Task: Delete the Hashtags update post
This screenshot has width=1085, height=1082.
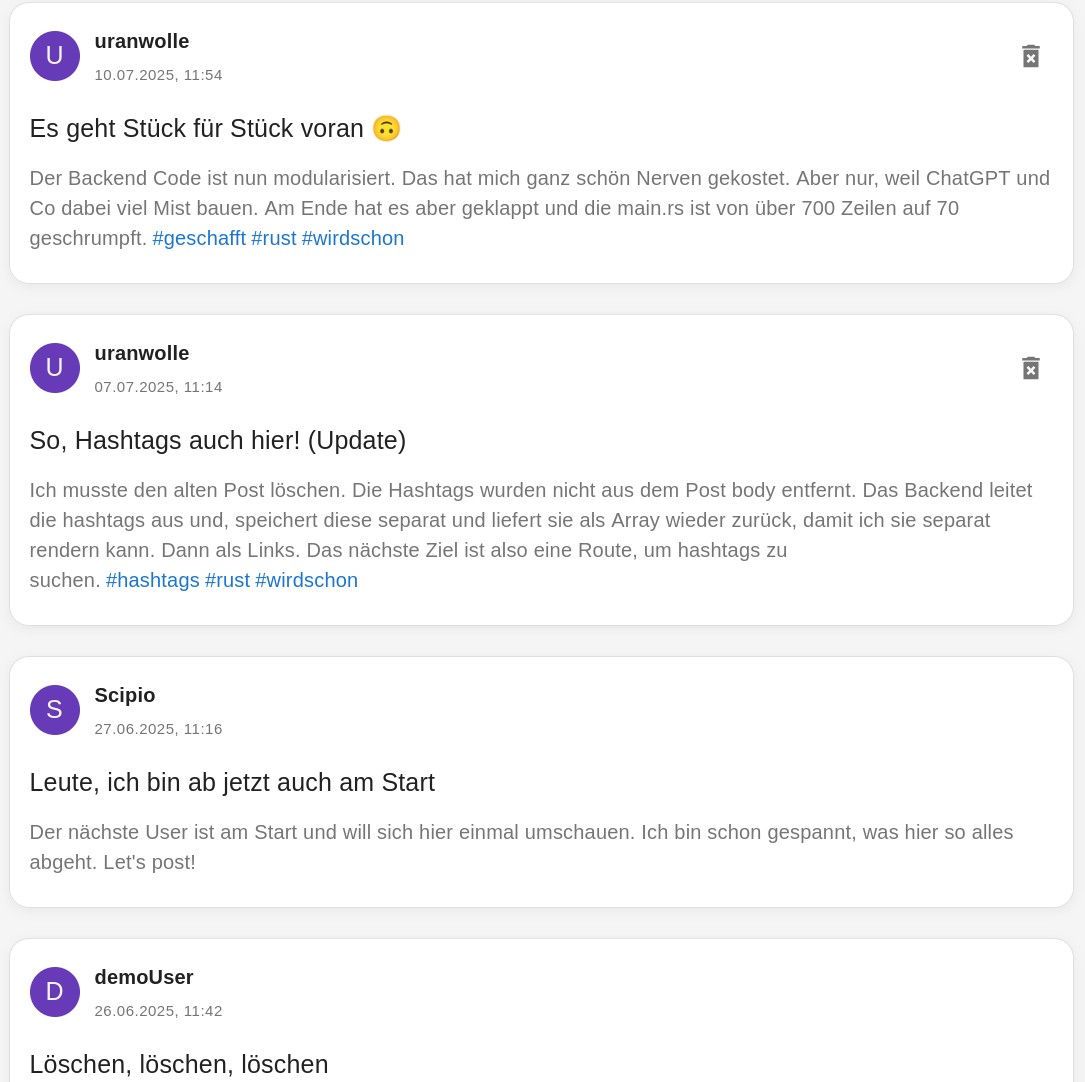Action: coord(1030,368)
